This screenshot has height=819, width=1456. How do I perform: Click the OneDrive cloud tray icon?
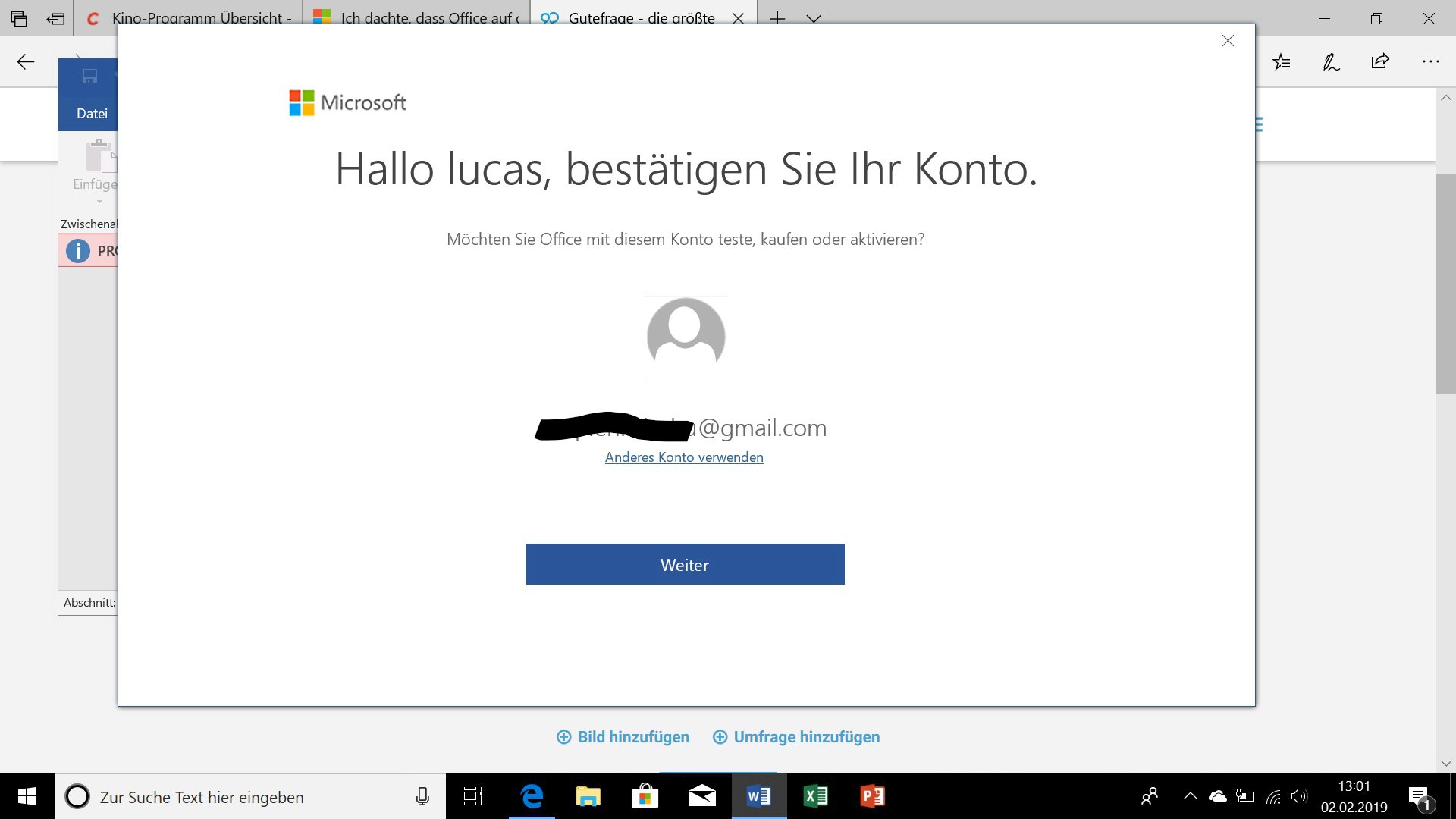pos(1217,796)
